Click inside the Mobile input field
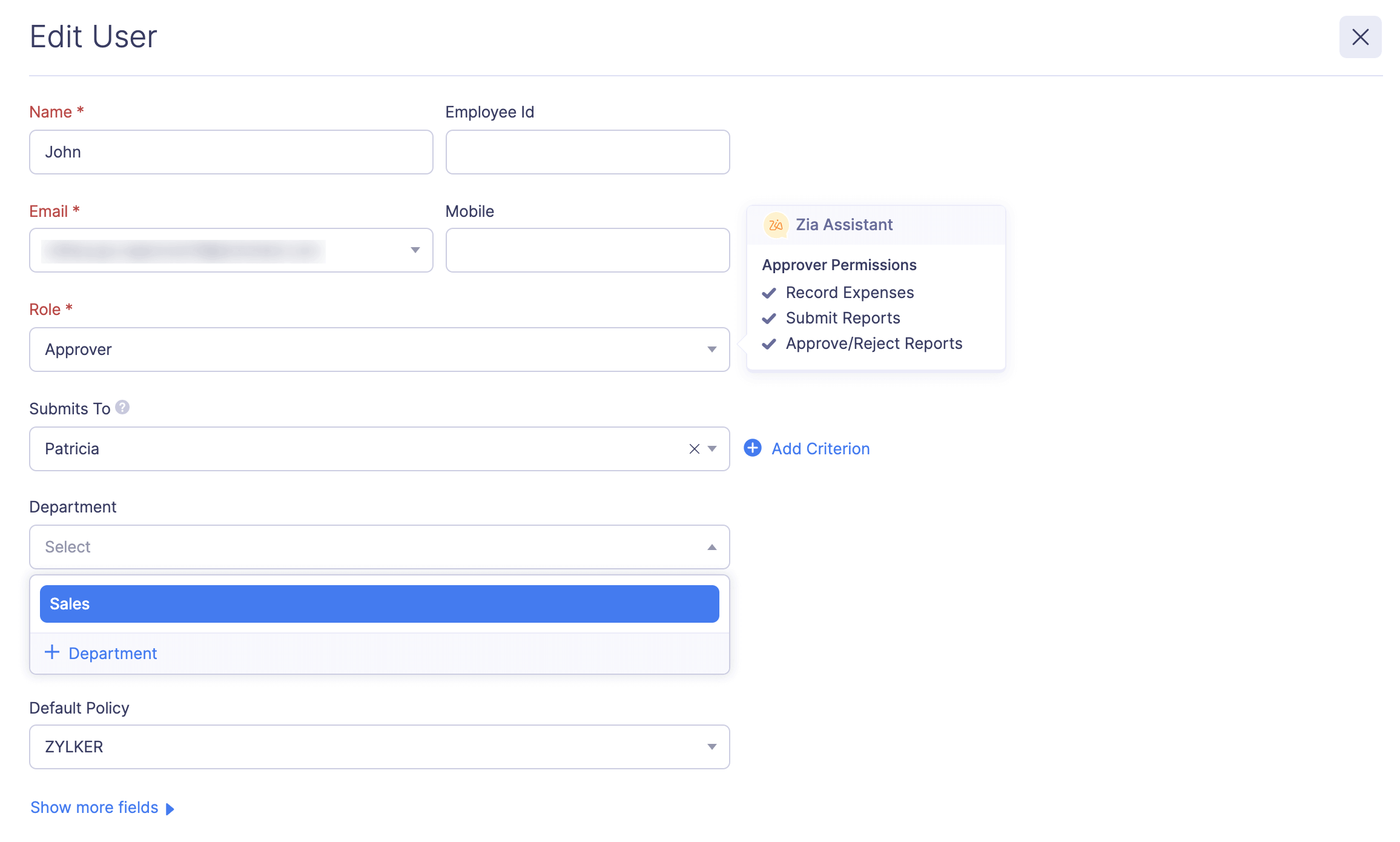 (587, 250)
